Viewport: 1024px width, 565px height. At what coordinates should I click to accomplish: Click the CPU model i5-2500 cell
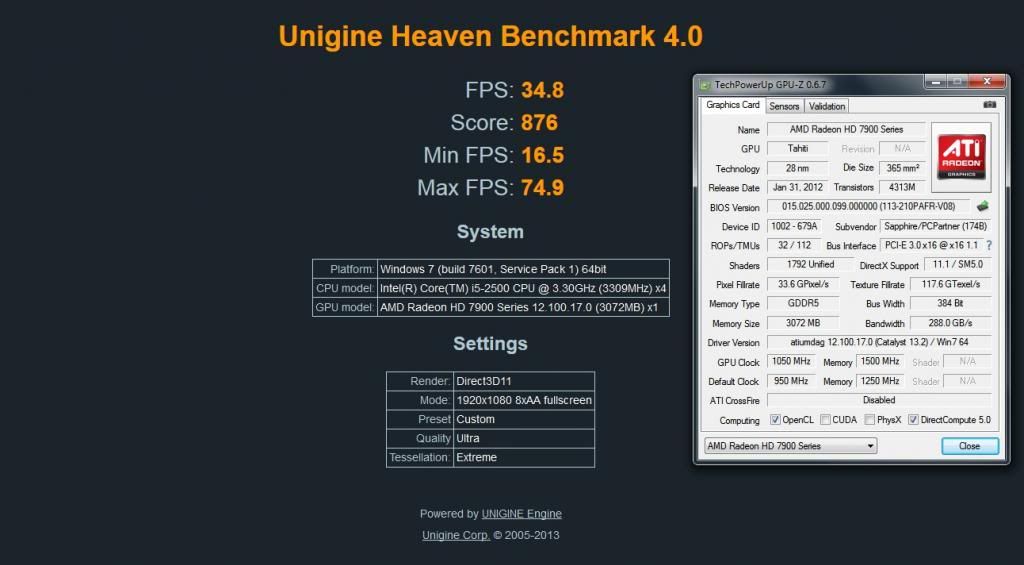pyautogui.click(x=523, y=288)
